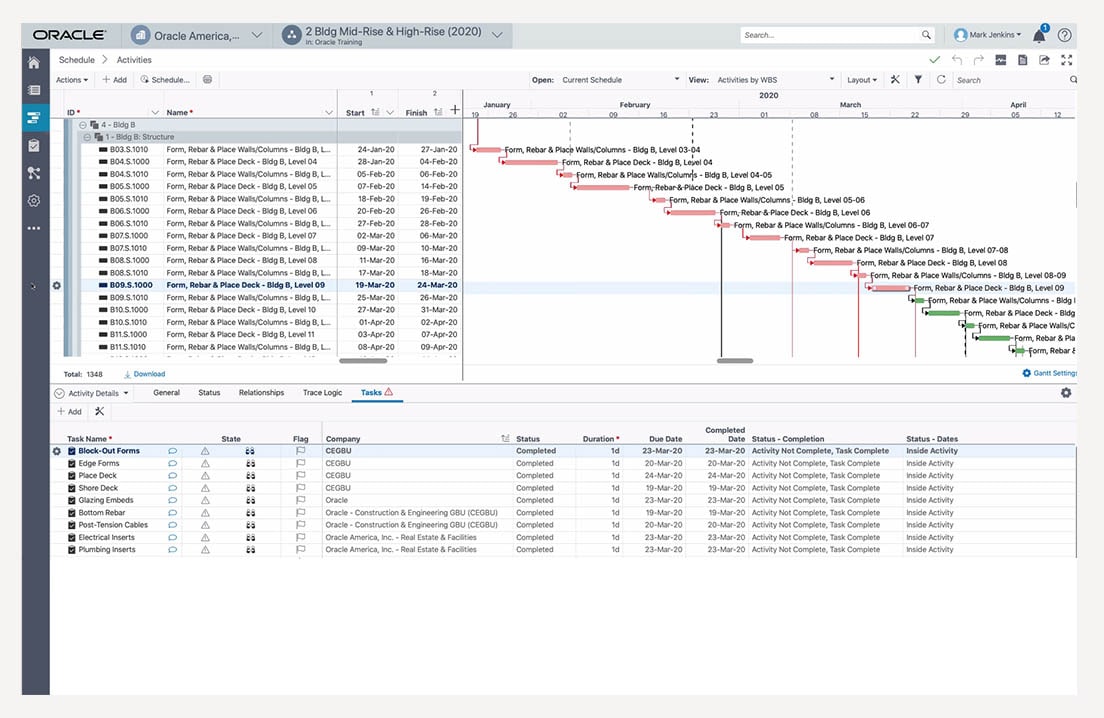This screenshot has height=718, width=1104.
Task: Toggle the flag for Plumbing Inserts
Action: click(x=300, y=550)
